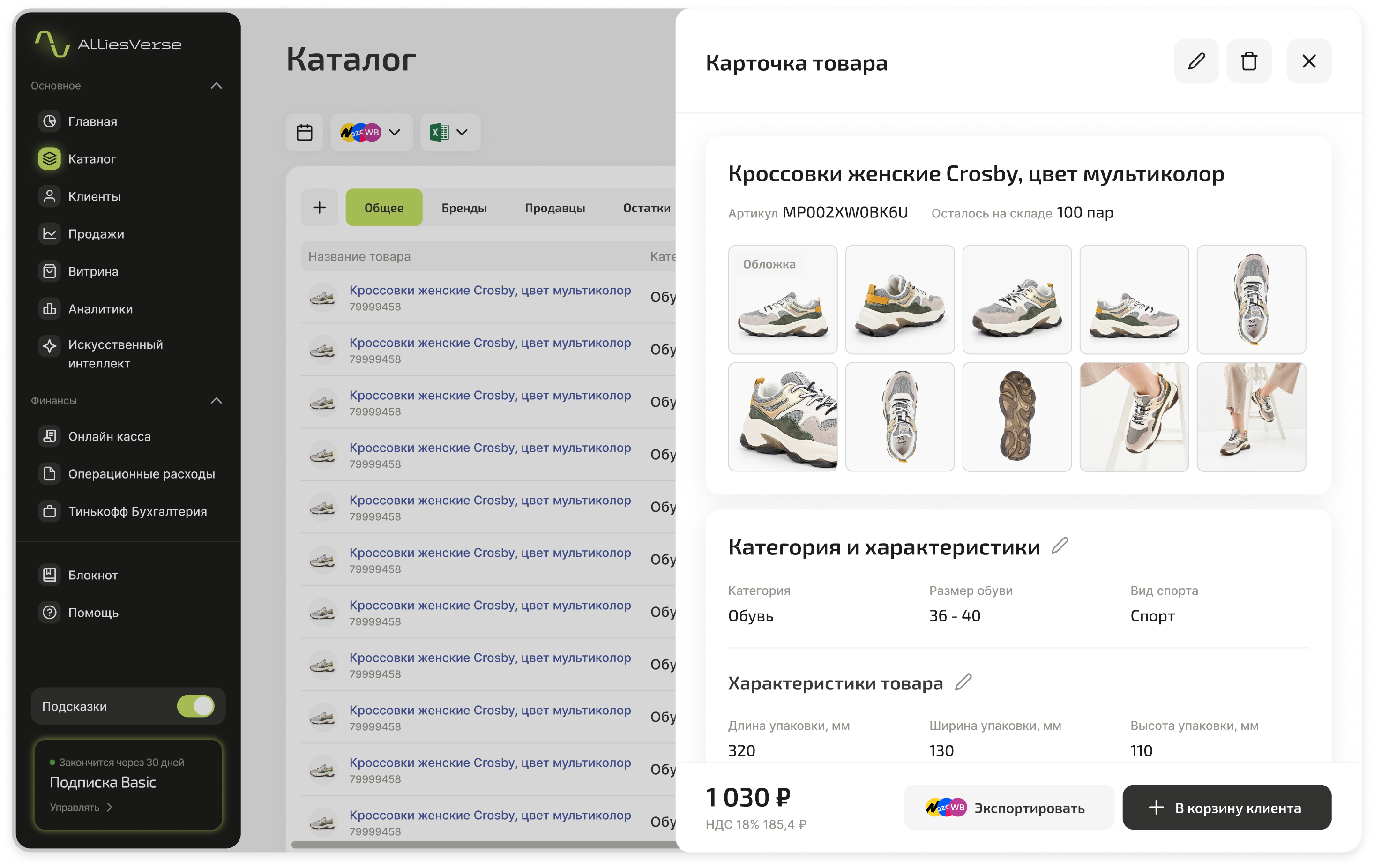Select the Обложка cover thumbnail

(783, 299)
